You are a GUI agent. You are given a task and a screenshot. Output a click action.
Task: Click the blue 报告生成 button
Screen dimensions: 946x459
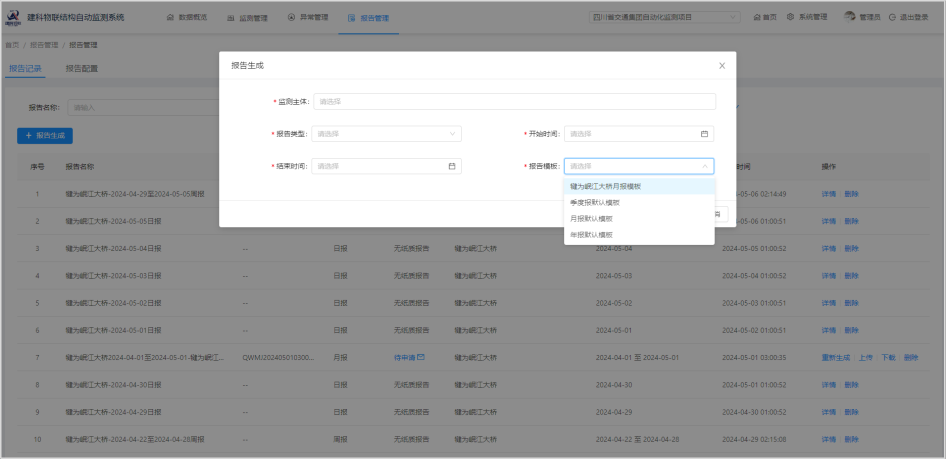[45, 136]
